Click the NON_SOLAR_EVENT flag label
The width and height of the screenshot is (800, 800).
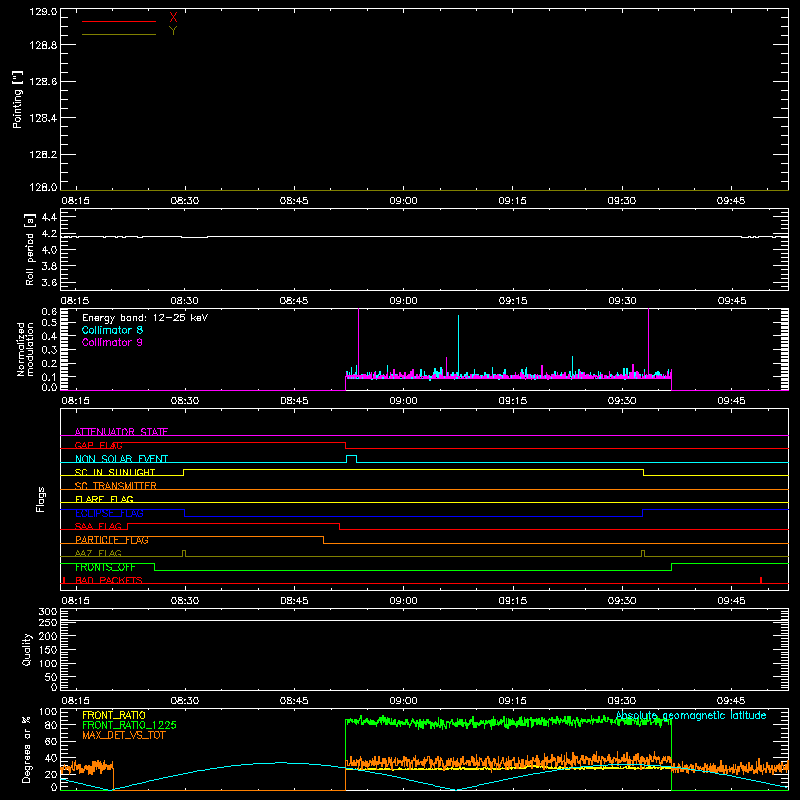click(121, 459)
